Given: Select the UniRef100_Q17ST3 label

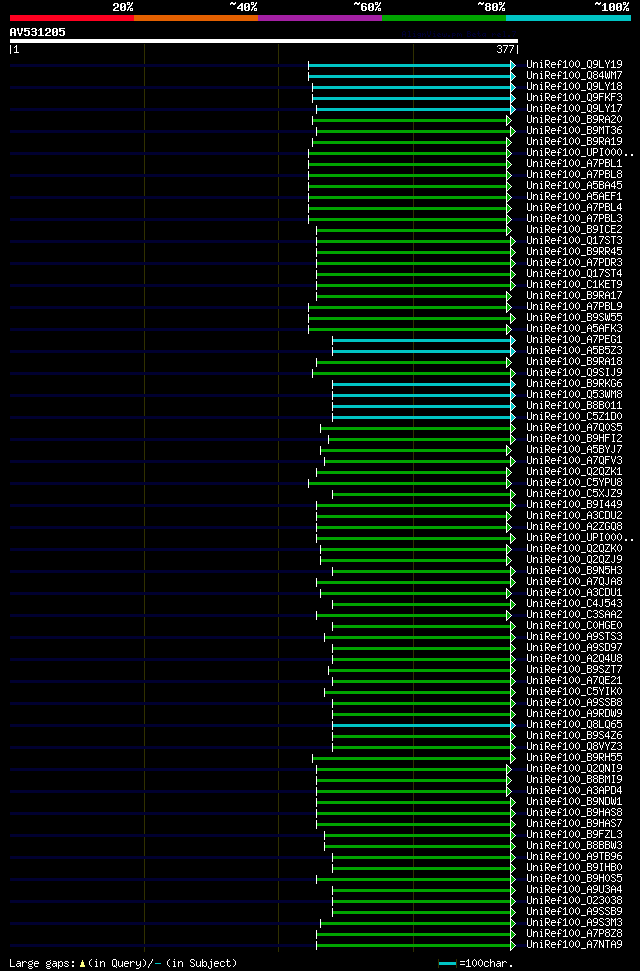Looking at the screenshot, I should pos(574,241).
